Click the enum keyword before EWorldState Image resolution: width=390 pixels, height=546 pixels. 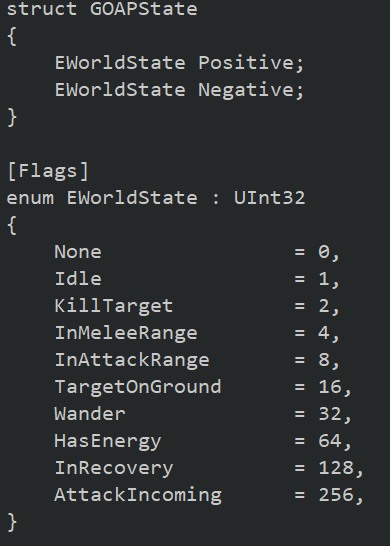pyautogui.click(x=30, y=198)
